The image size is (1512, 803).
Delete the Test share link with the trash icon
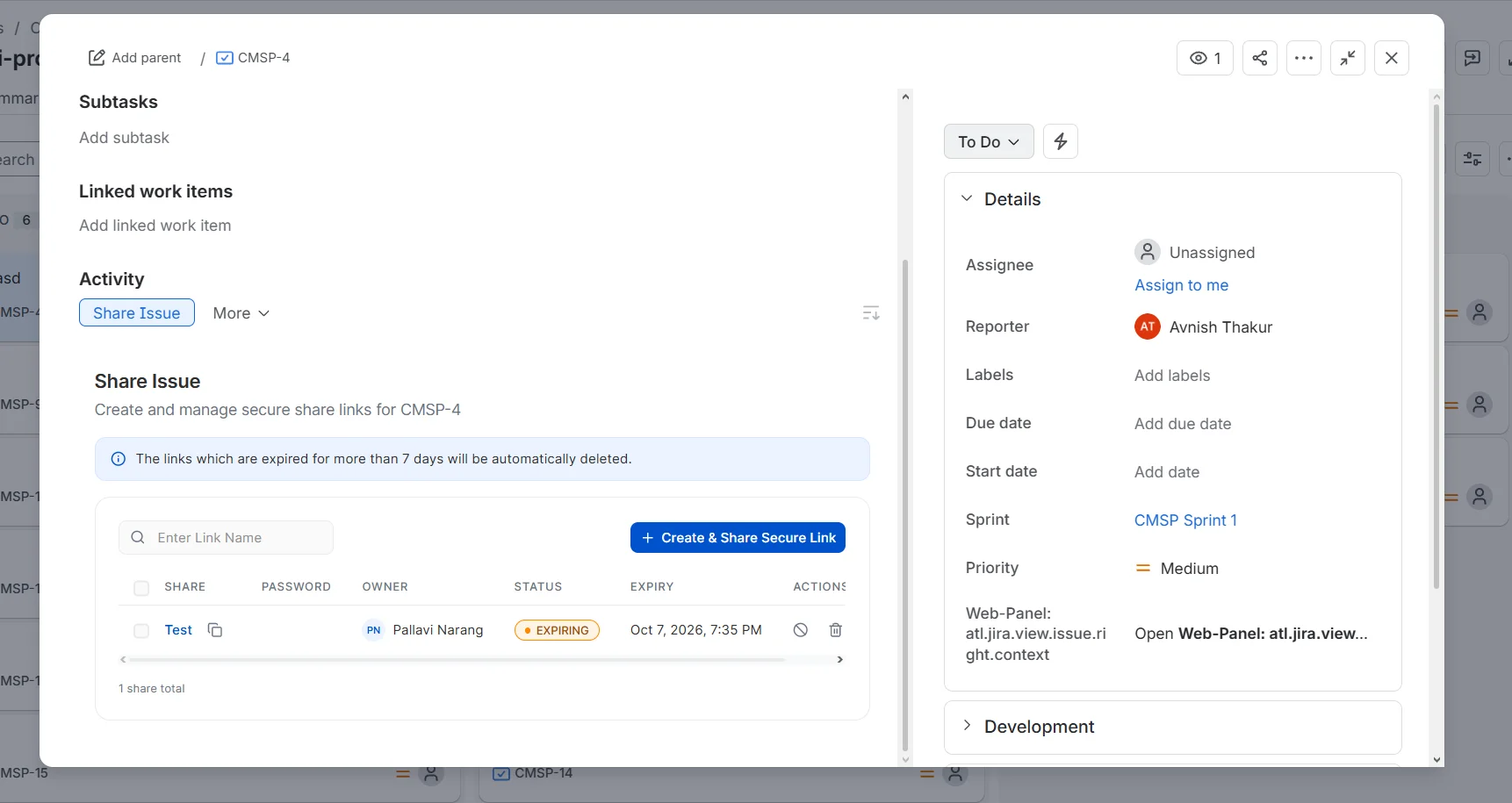tap(836, 630)
